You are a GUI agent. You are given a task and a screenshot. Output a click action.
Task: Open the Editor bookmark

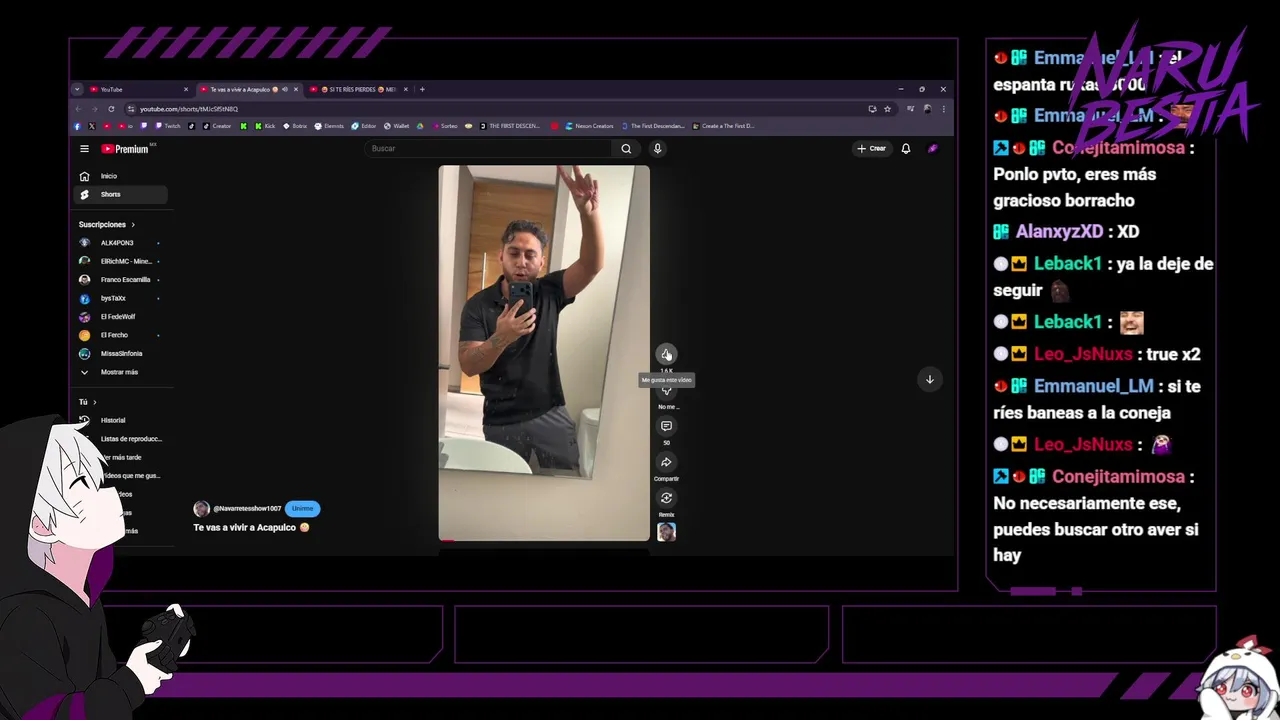(364, 126)
